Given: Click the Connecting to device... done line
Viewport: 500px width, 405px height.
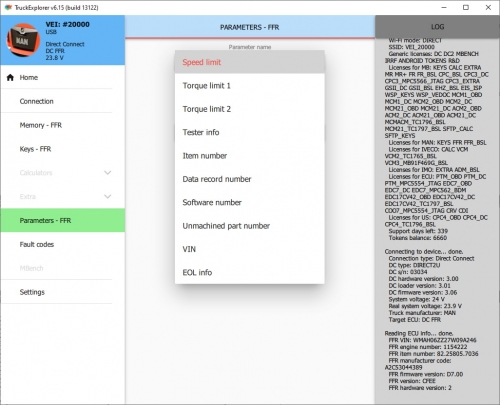Looking at the screenshot, I should 424,252.
